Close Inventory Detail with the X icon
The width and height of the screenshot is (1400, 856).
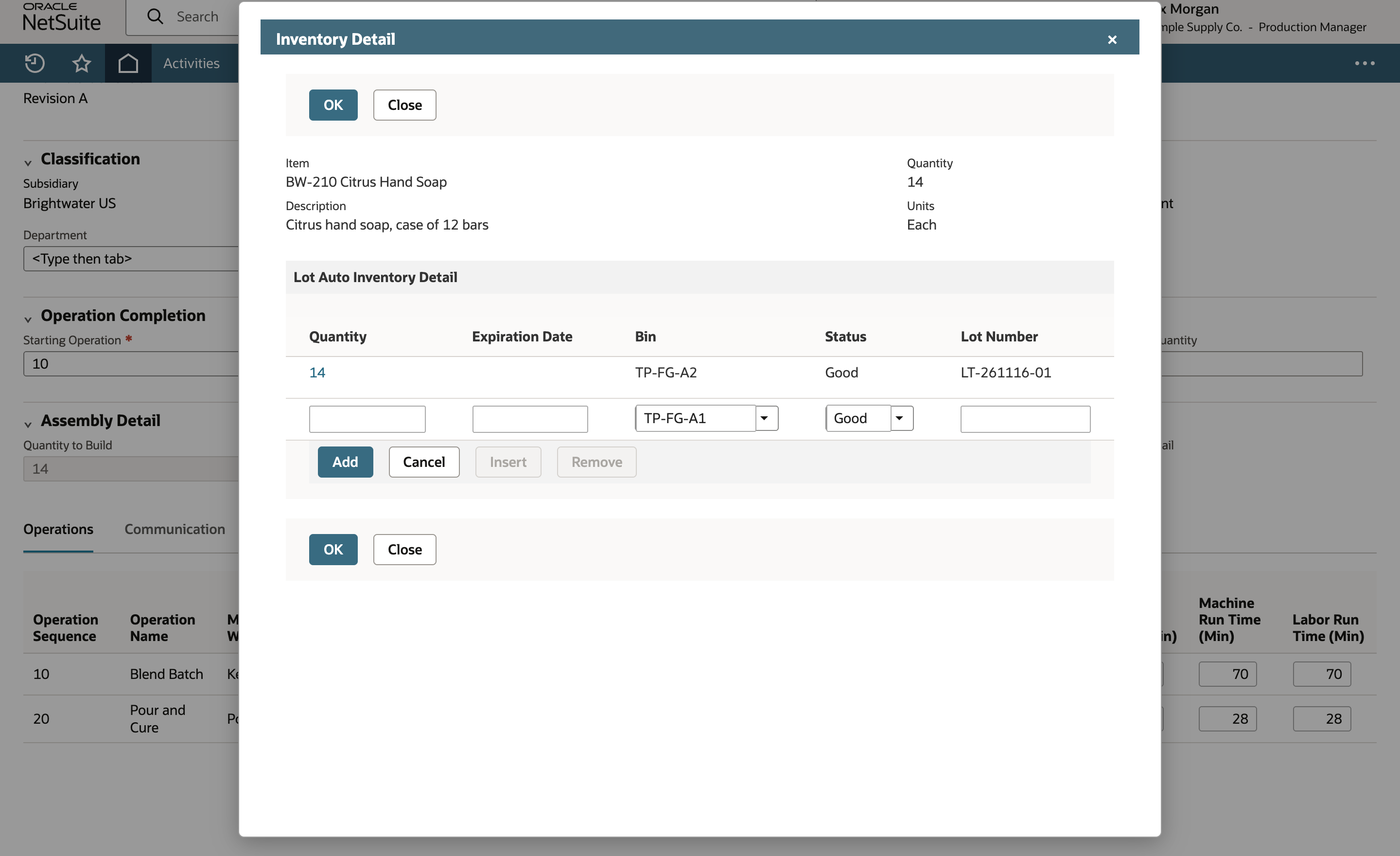tap(1112, 39)
